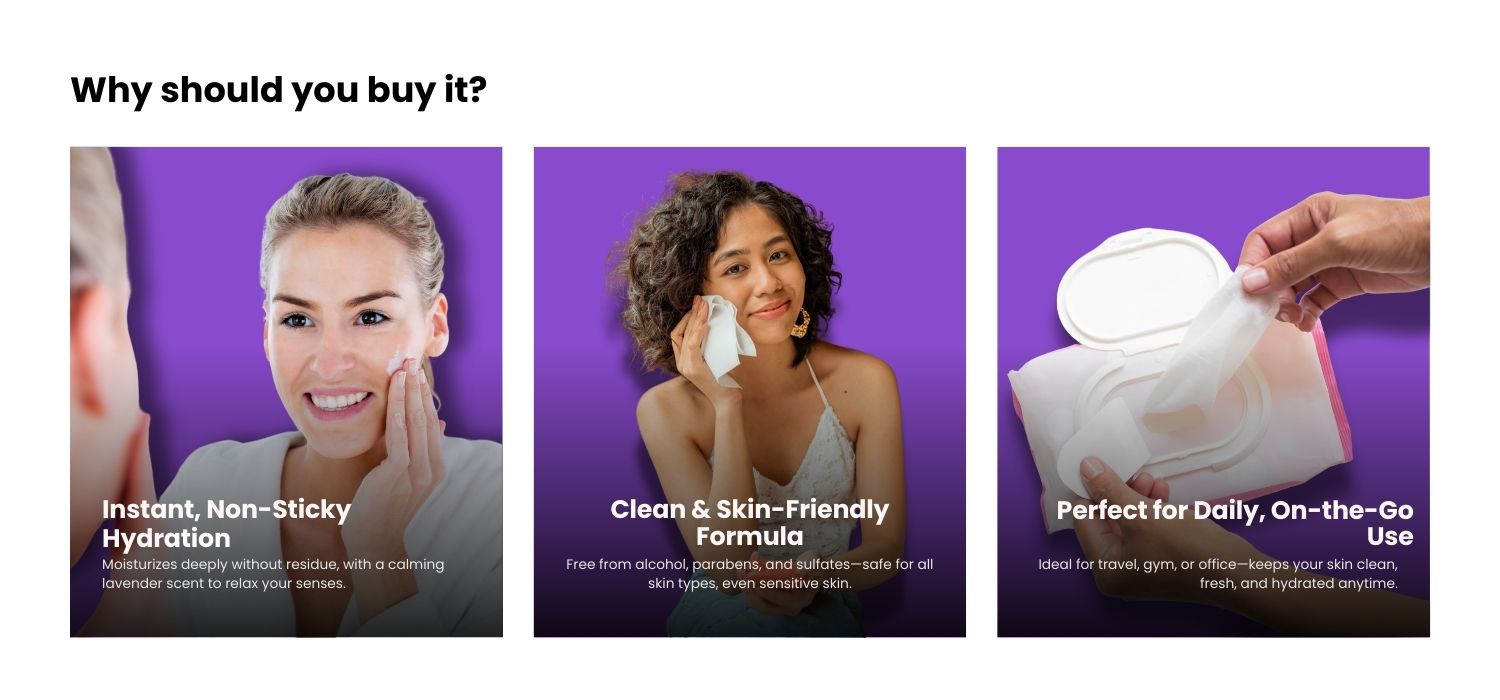The height and width of the screenshot is (700, 1500).
Task: Select the Clean & Skin-Friendly Formula card
Action: point(750,392)
